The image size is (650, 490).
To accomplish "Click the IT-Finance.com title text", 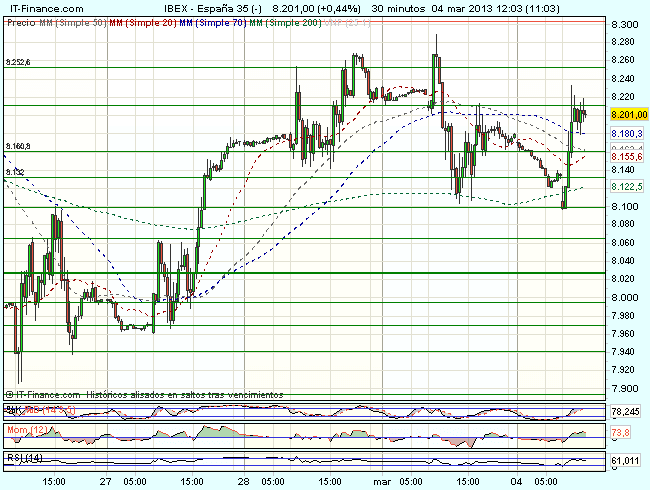I will point(46,7).
